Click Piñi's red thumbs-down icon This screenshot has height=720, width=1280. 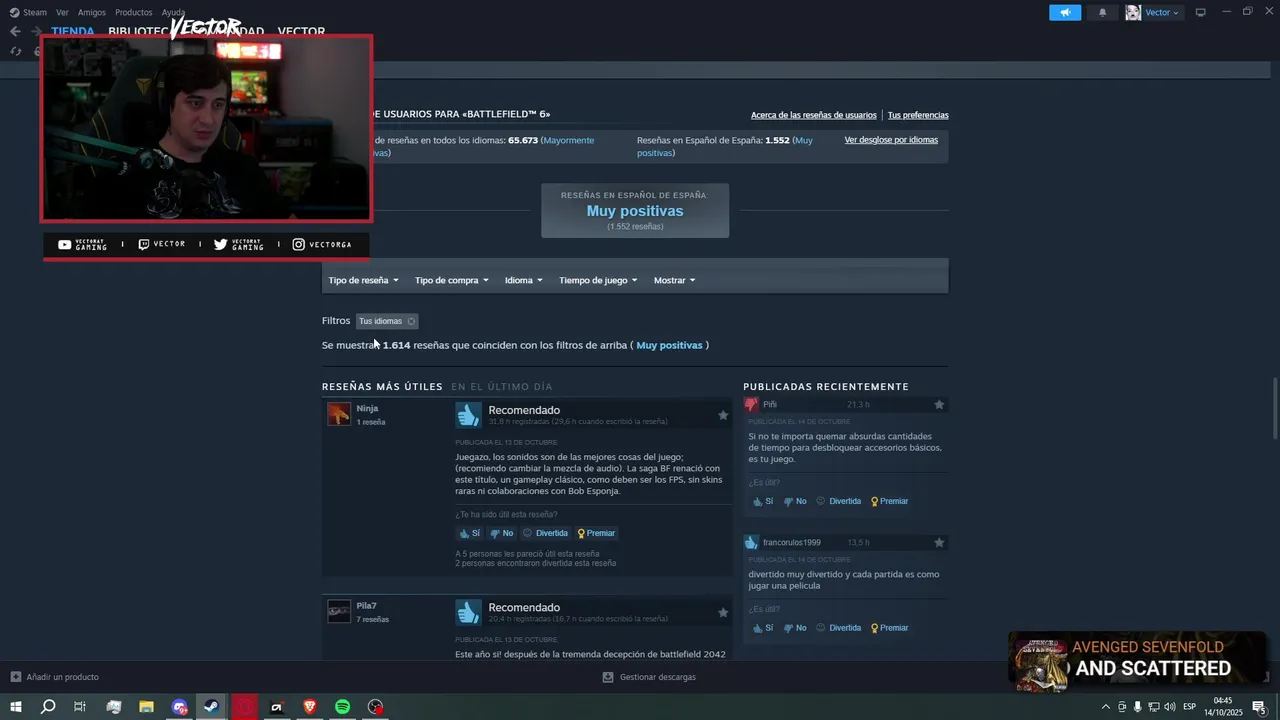pyautogui.click(x=751, y=405)
